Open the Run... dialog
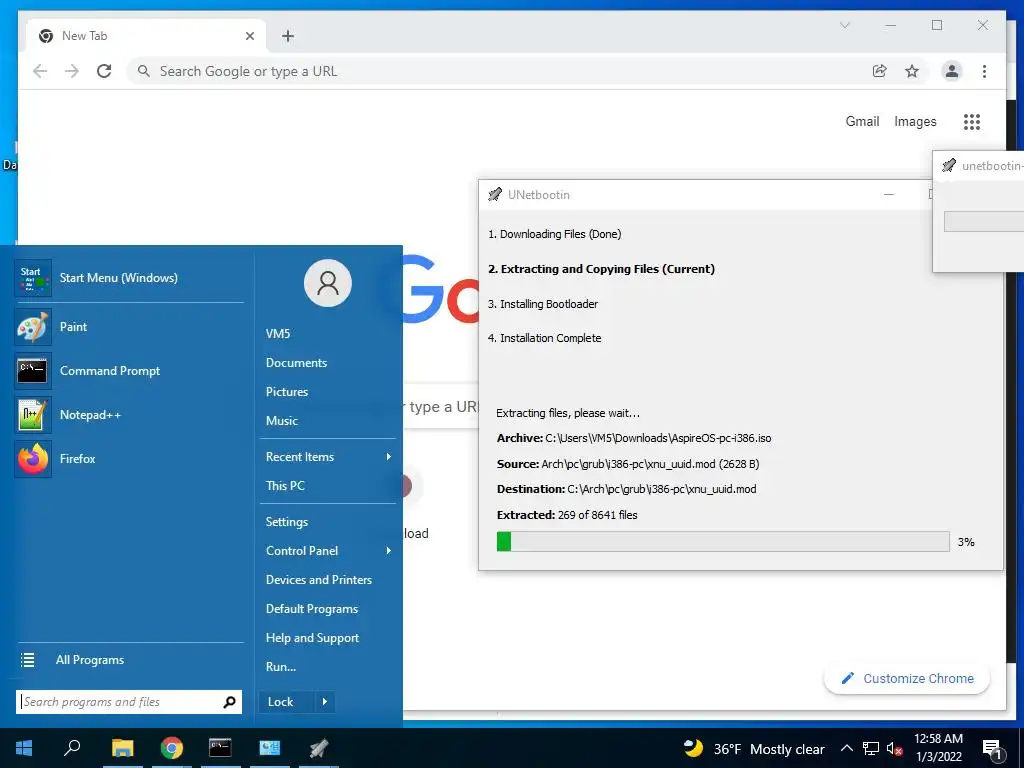 281,667
